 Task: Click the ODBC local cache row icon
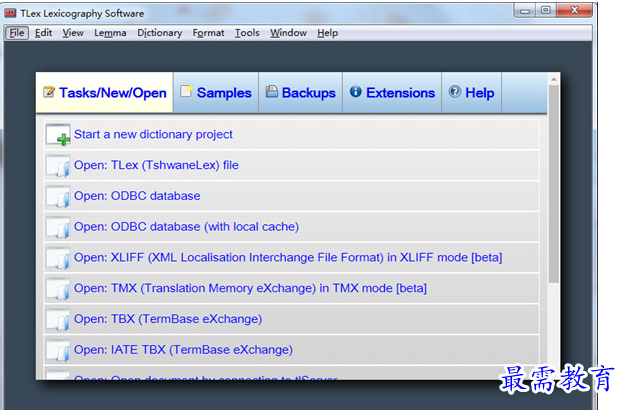58,227
